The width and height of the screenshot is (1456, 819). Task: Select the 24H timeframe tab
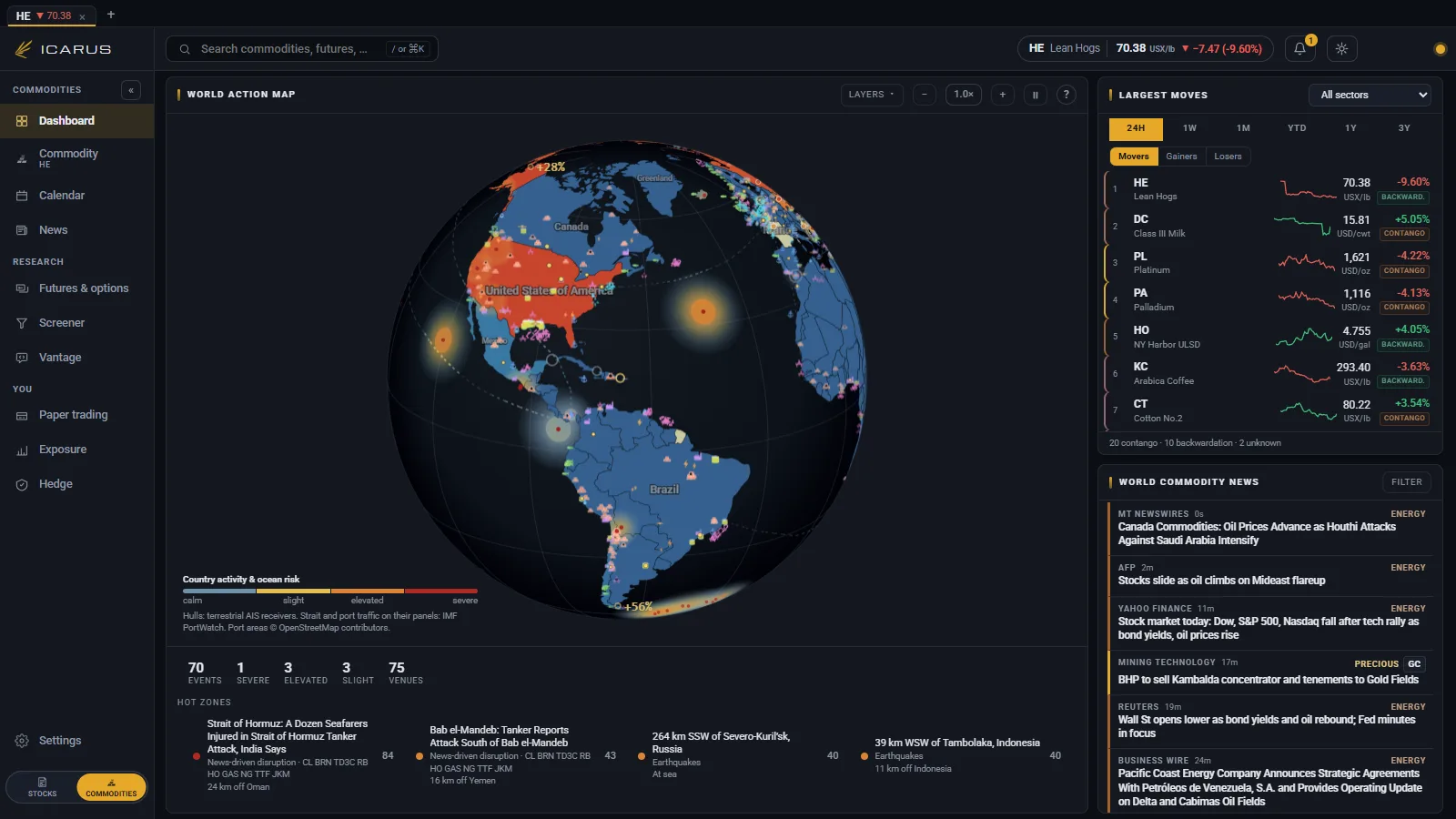(1136, 128)
